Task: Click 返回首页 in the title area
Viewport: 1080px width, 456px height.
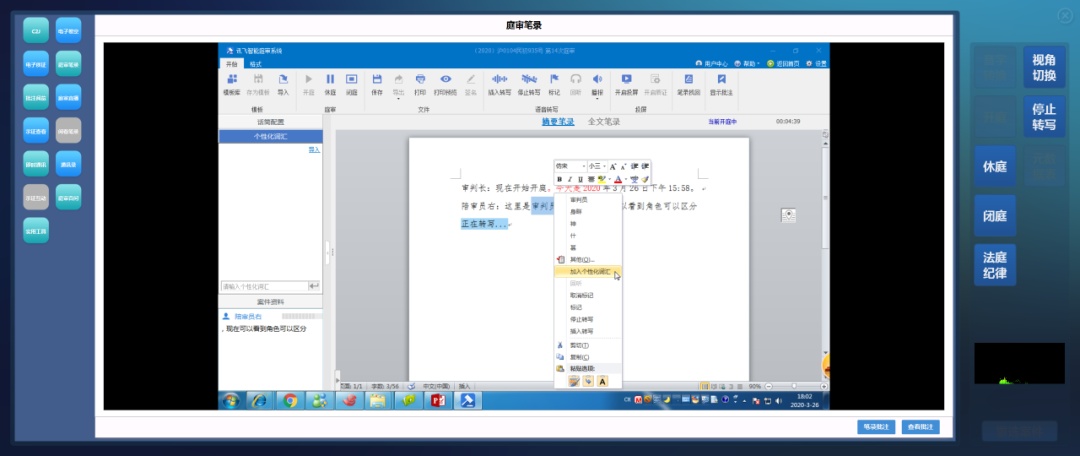Action: click(783, 63)
